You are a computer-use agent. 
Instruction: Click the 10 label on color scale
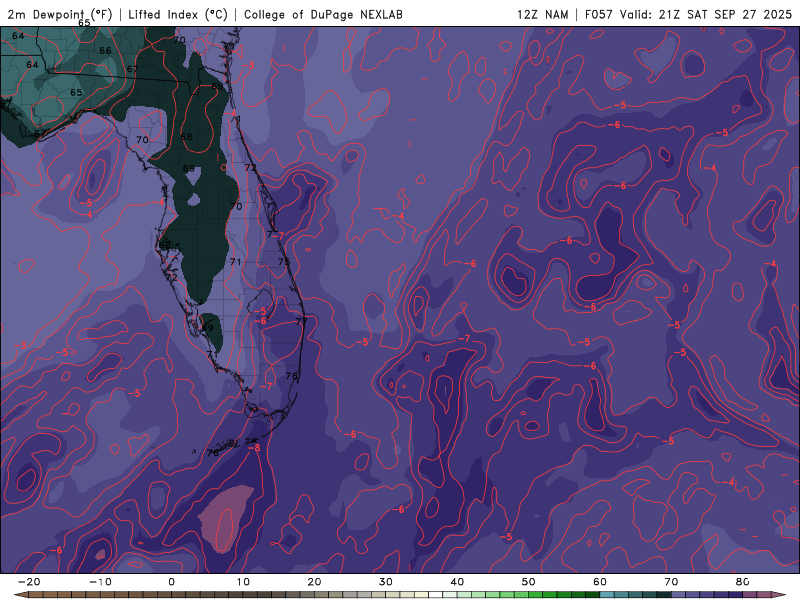243,582
